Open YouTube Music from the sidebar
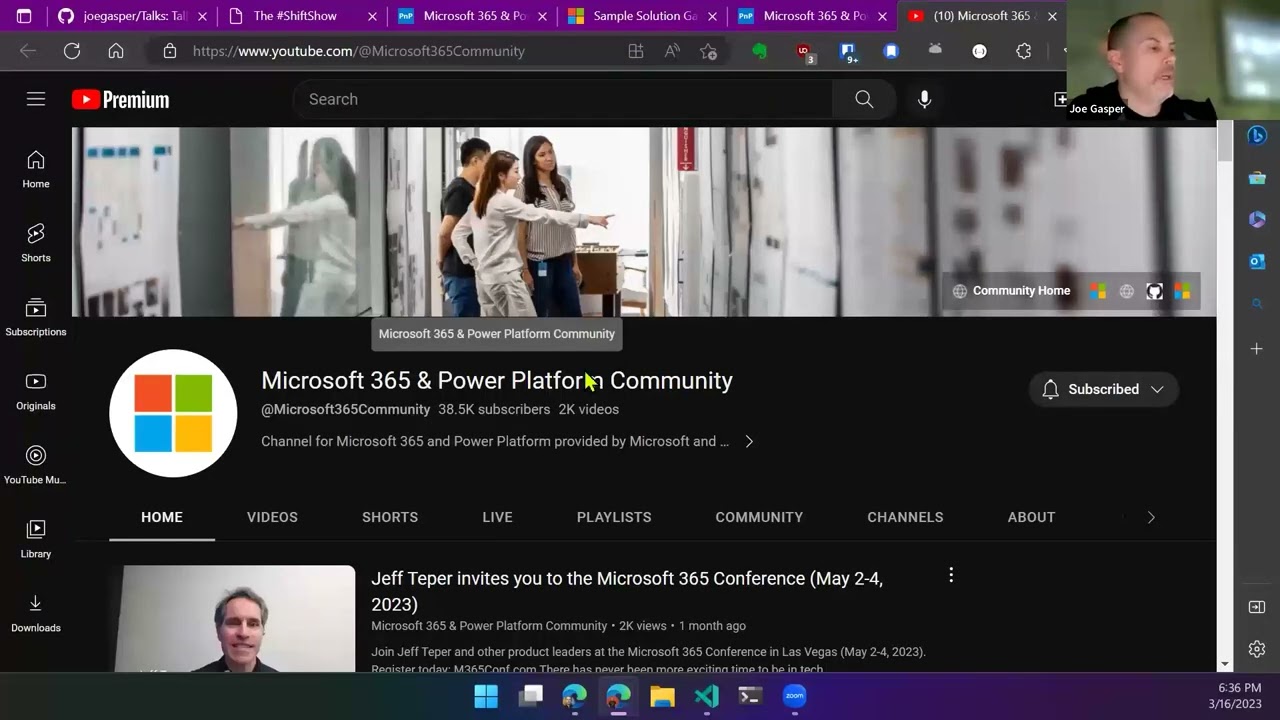The height and width of the screenshot is (720, 1280). (x=36, y=465)
